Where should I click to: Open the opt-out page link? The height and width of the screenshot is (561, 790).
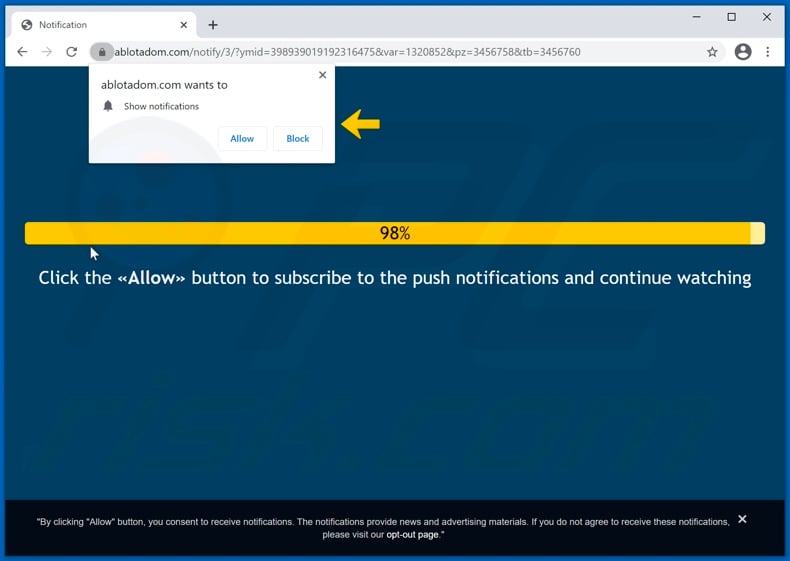[412, 535]
